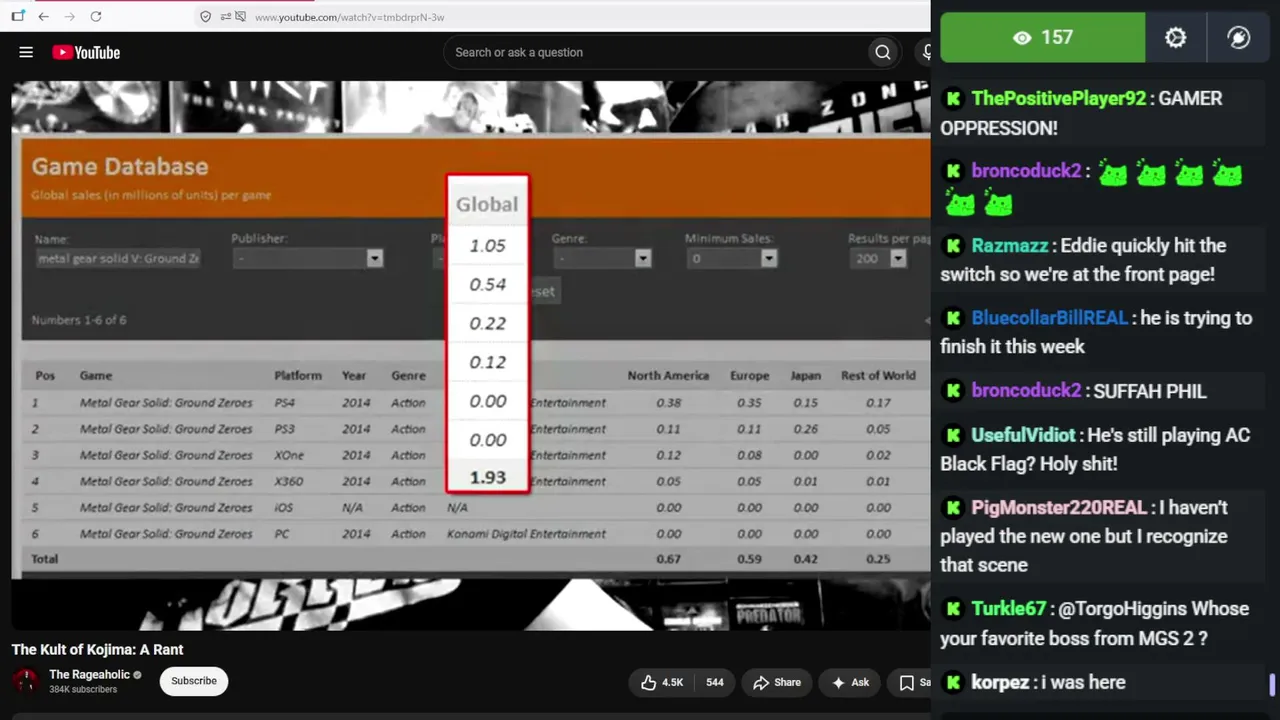The height and width of the screenshot is (720, 1280).
Task: Click the Europe column header
Action: (x=749, y=375)
